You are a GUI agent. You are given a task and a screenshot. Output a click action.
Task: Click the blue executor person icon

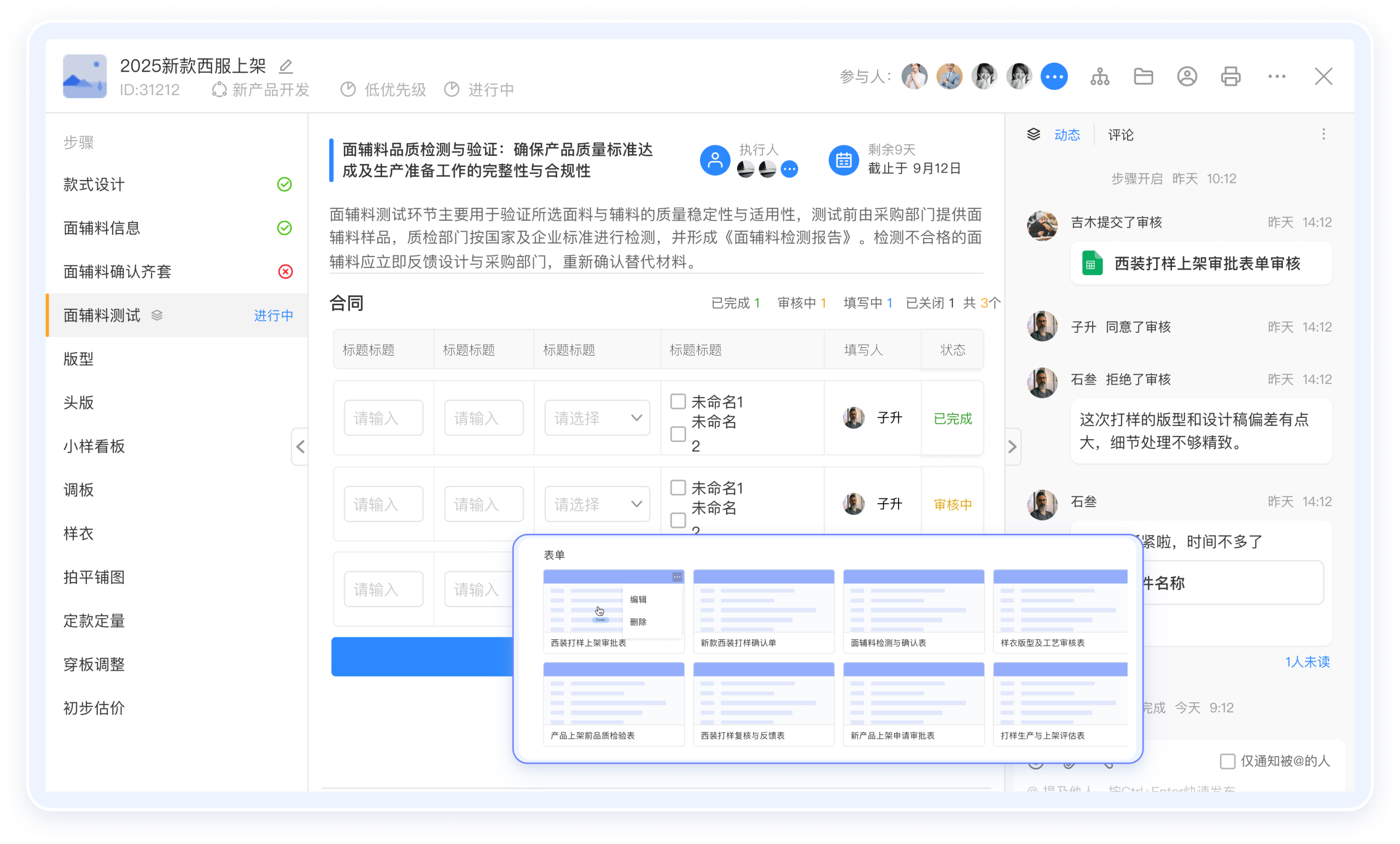(x=715, y=160)
